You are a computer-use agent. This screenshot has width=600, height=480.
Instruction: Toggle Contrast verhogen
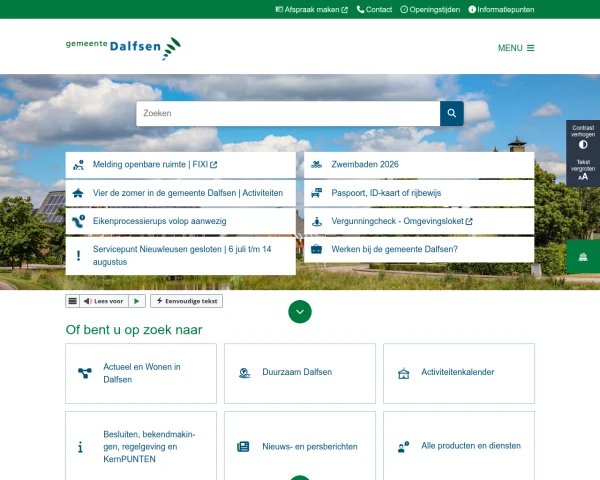point(583,137)
